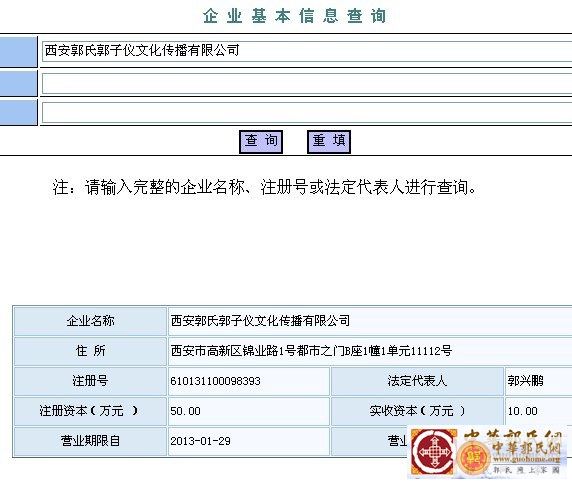Focus the company name field containing 西安郭氏郭子仪文化传播有限公司
Image resolution: width=572 pixels, height=484 pixels.
pyautogui.click(x=307, y=51)
